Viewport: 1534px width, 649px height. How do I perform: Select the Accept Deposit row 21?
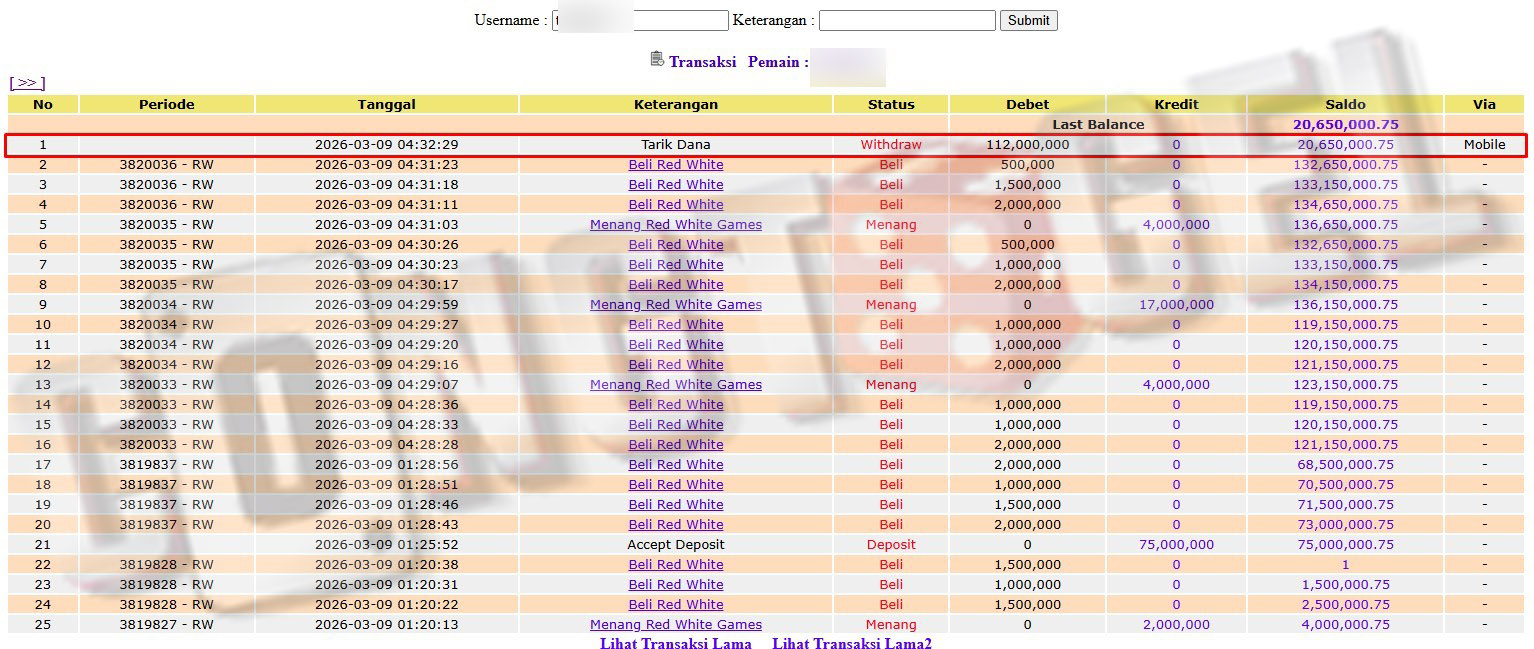click(x=675, y=544)
